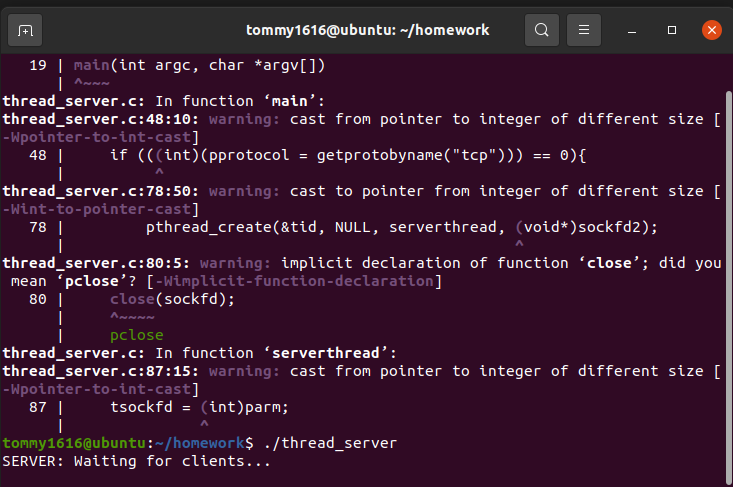
Task: Click the main(int argc, char *argv[]) line
Action: point(200,65)
